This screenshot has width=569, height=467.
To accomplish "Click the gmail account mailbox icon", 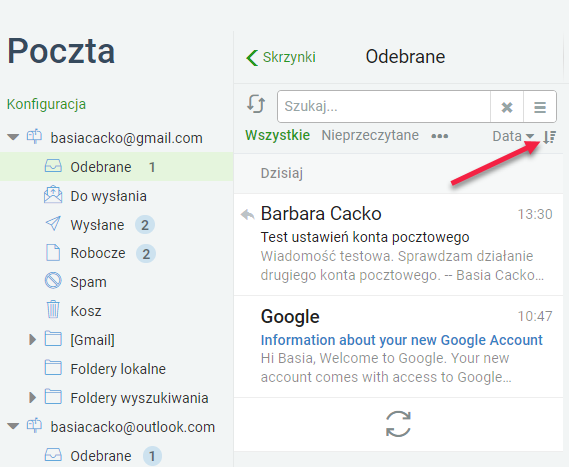I will (34, 137).
